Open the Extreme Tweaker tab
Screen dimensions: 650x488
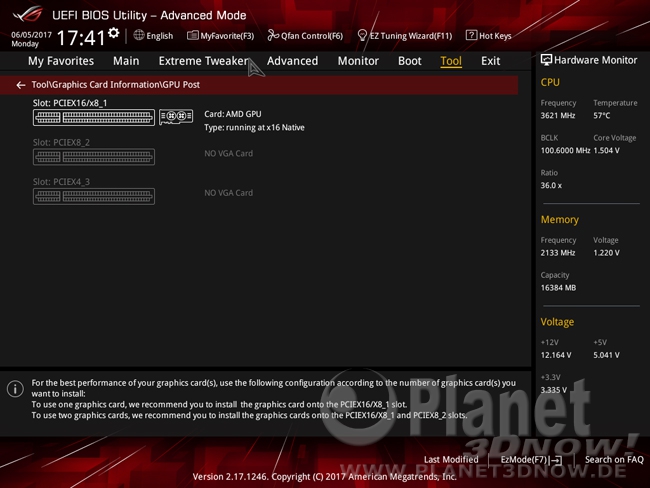point(203,61)
